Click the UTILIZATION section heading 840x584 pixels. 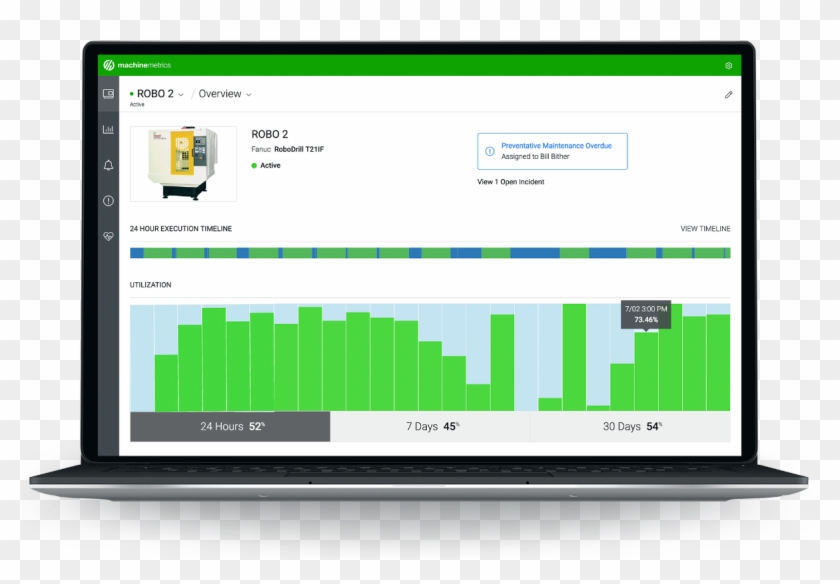point(151,285)
